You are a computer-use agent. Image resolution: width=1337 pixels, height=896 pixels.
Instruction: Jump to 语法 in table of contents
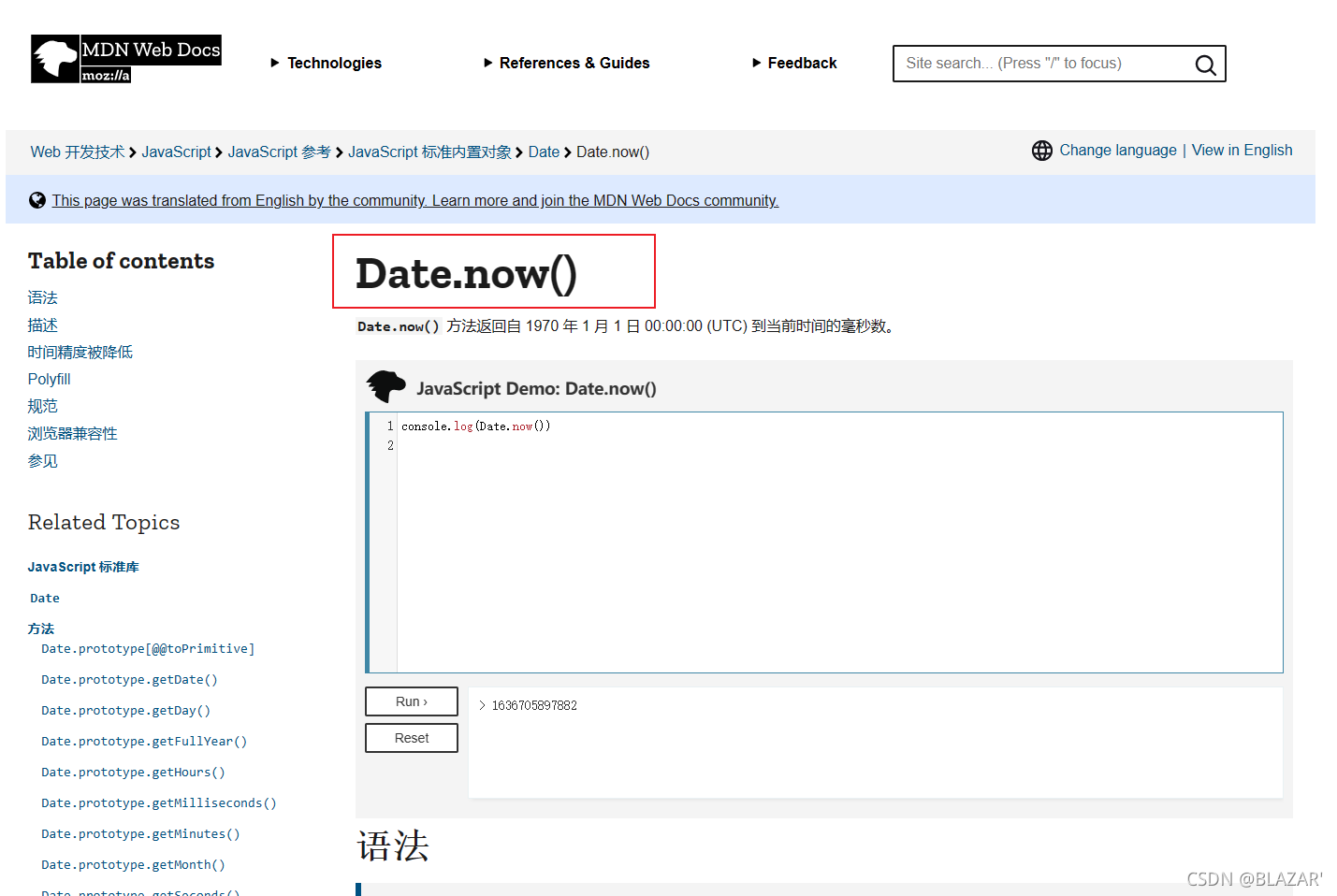click(43, 297)
